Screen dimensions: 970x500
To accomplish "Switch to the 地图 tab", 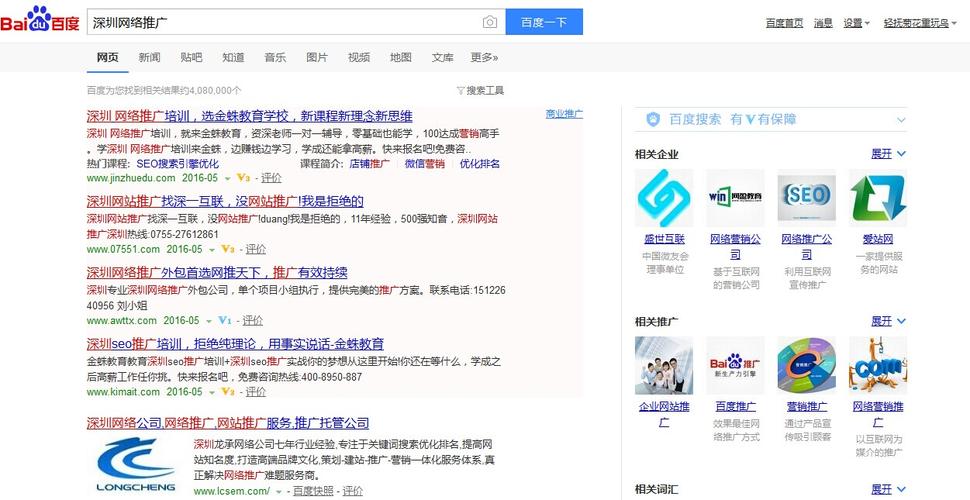I will [x=401, y=58].
